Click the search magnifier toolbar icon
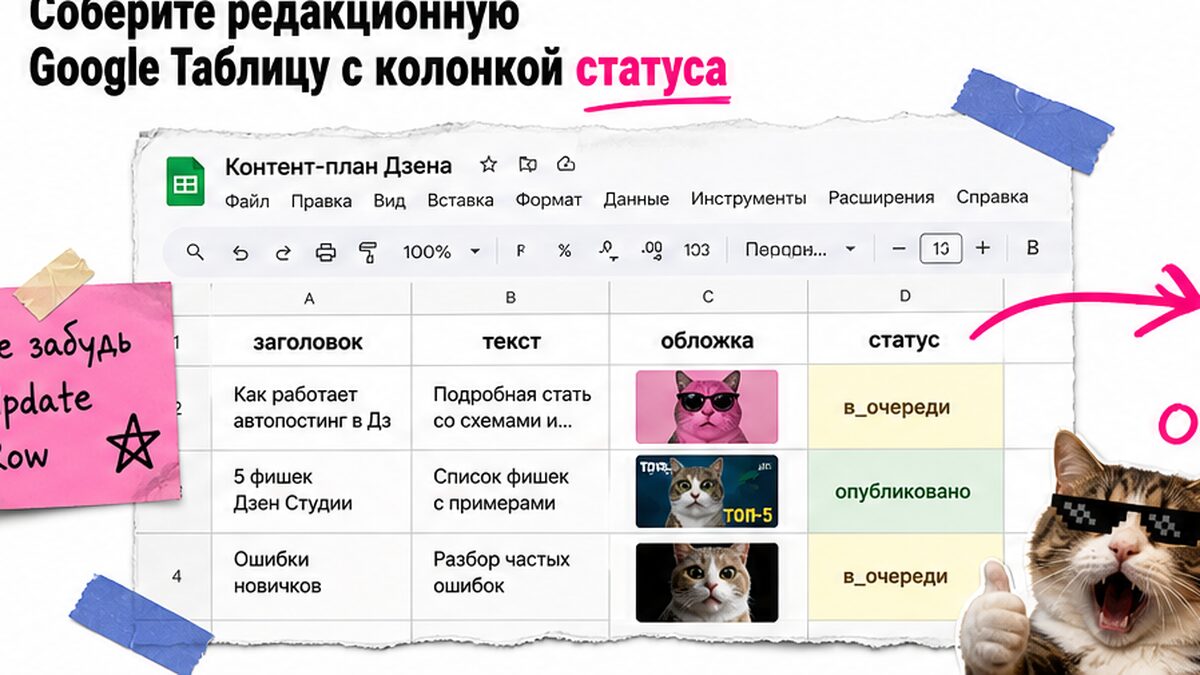This screenshot has width=1200, height=675. point(196,251)
